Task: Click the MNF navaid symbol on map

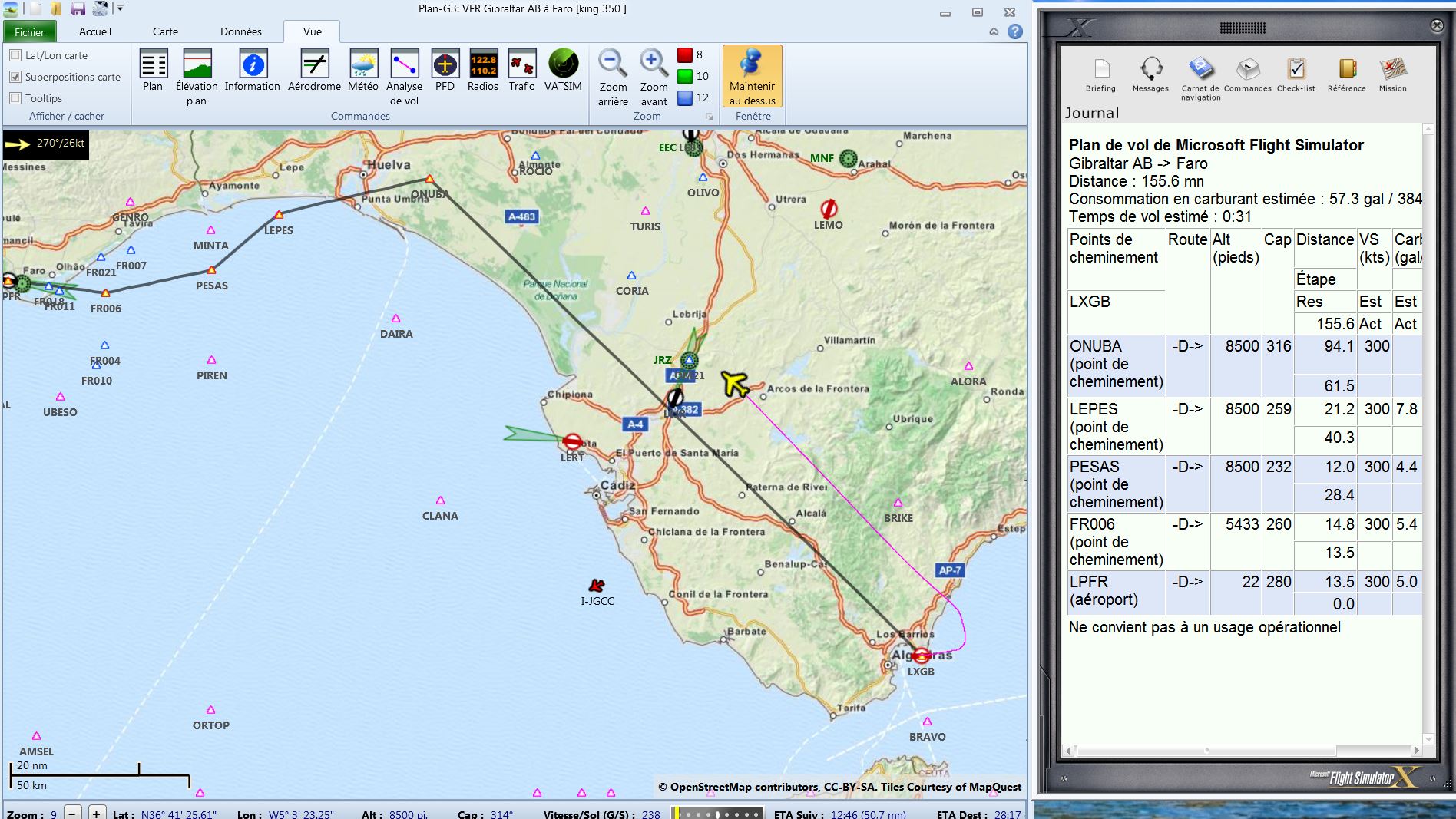Action: [848, 158]
